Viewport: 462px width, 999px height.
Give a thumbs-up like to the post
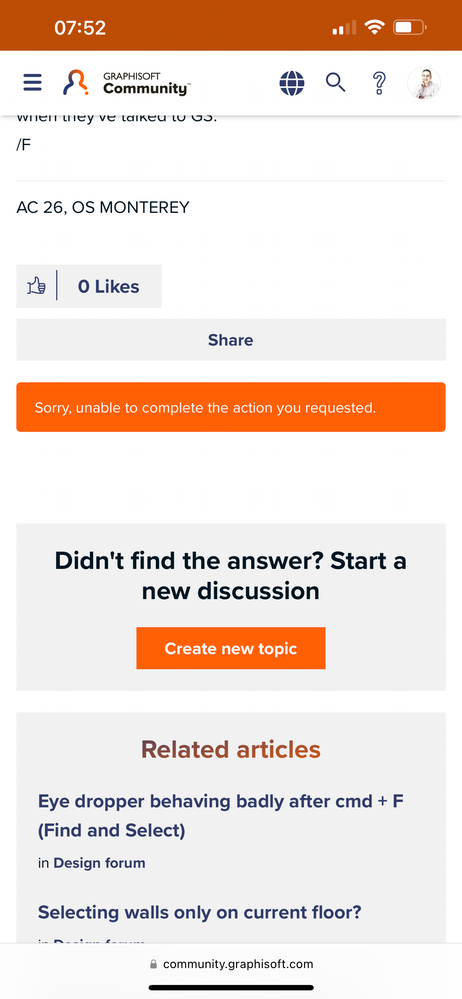[36, 286]
